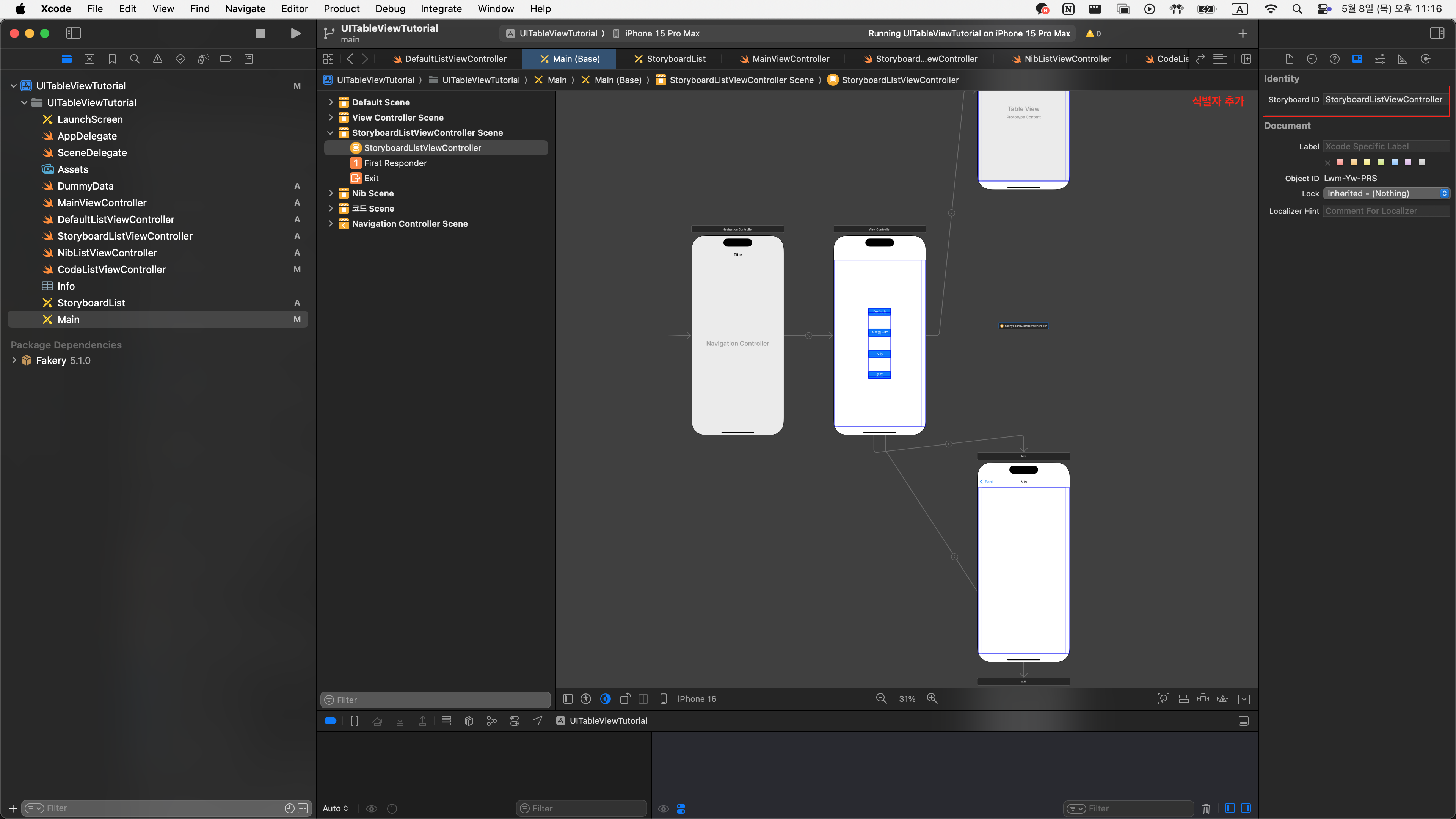Image resolution: width=1456 pixels, height=819 pixels.
Task: Zoom out of the storyboard canvas
Action: [881, 698]
